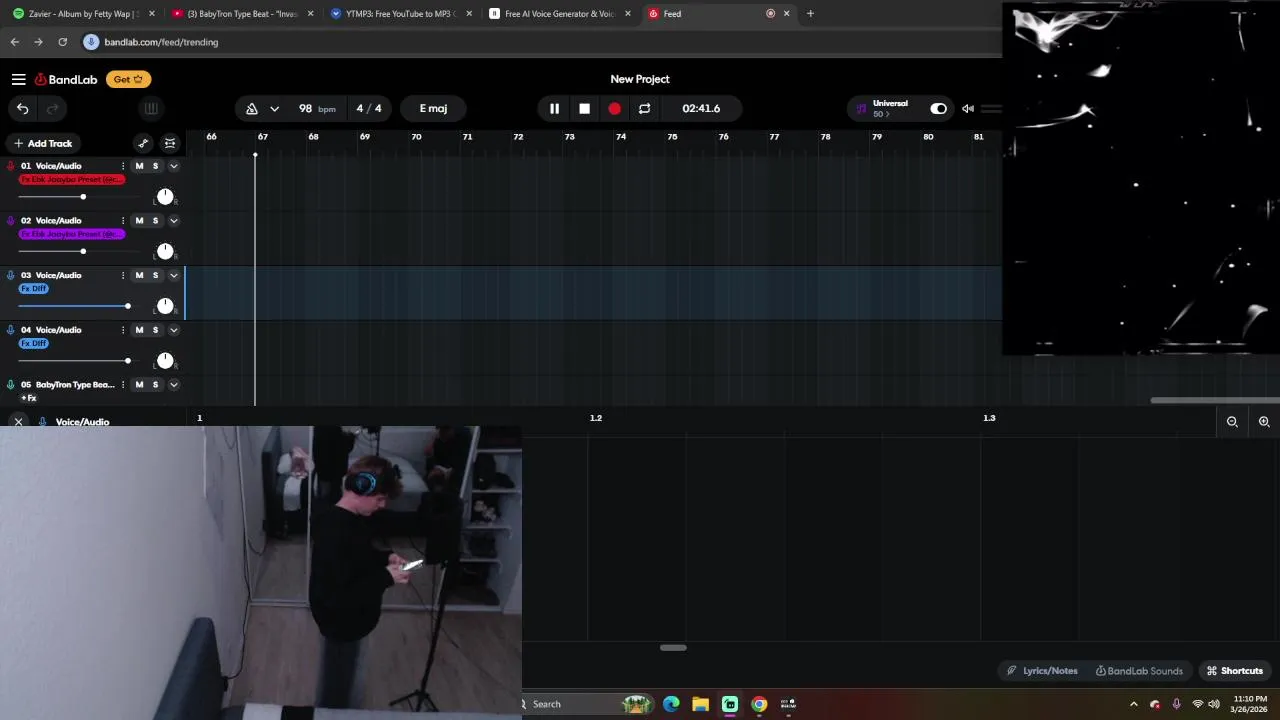The height and width of the screenshot is (720, 1280).
Task: Open options menu for track 03
Action: 123,275
